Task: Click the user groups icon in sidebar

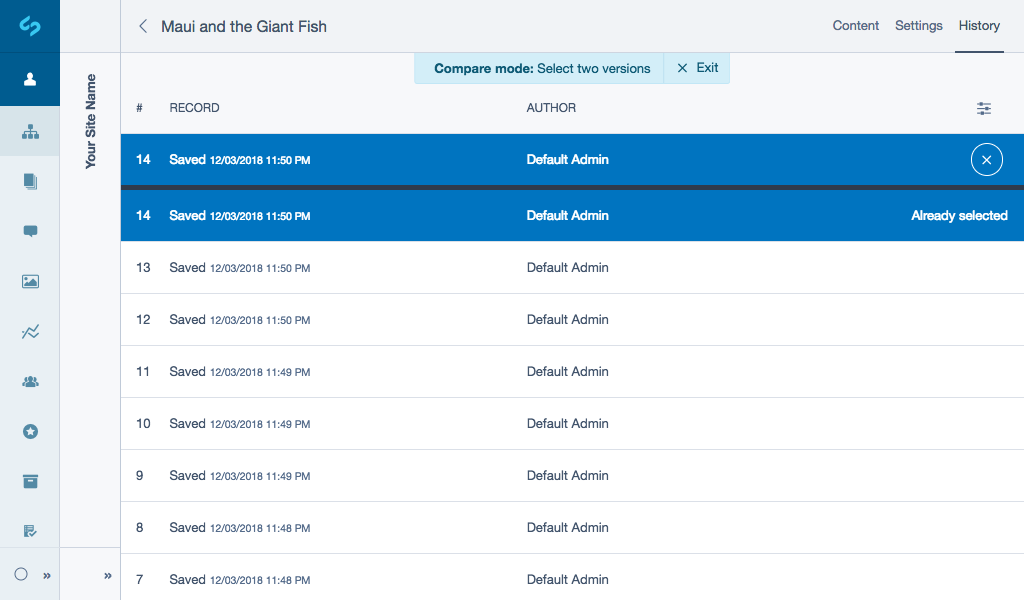Action: click(x=30, y=381)
